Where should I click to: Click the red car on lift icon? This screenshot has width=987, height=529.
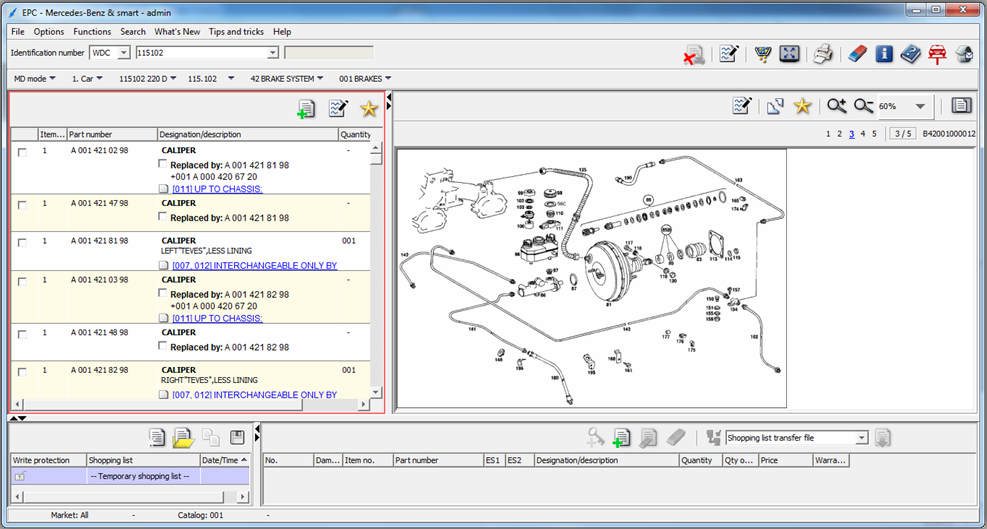click(x=937, y=54)
